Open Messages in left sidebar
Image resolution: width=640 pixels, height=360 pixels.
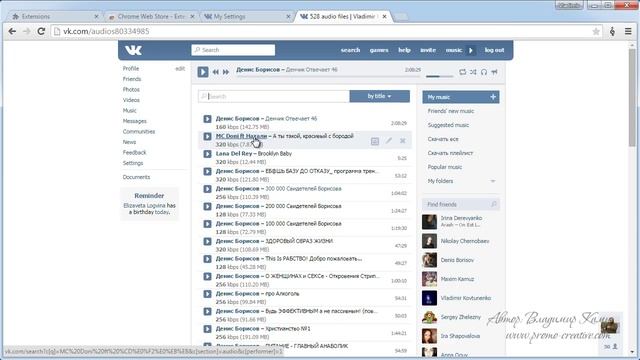coord(134,121)
